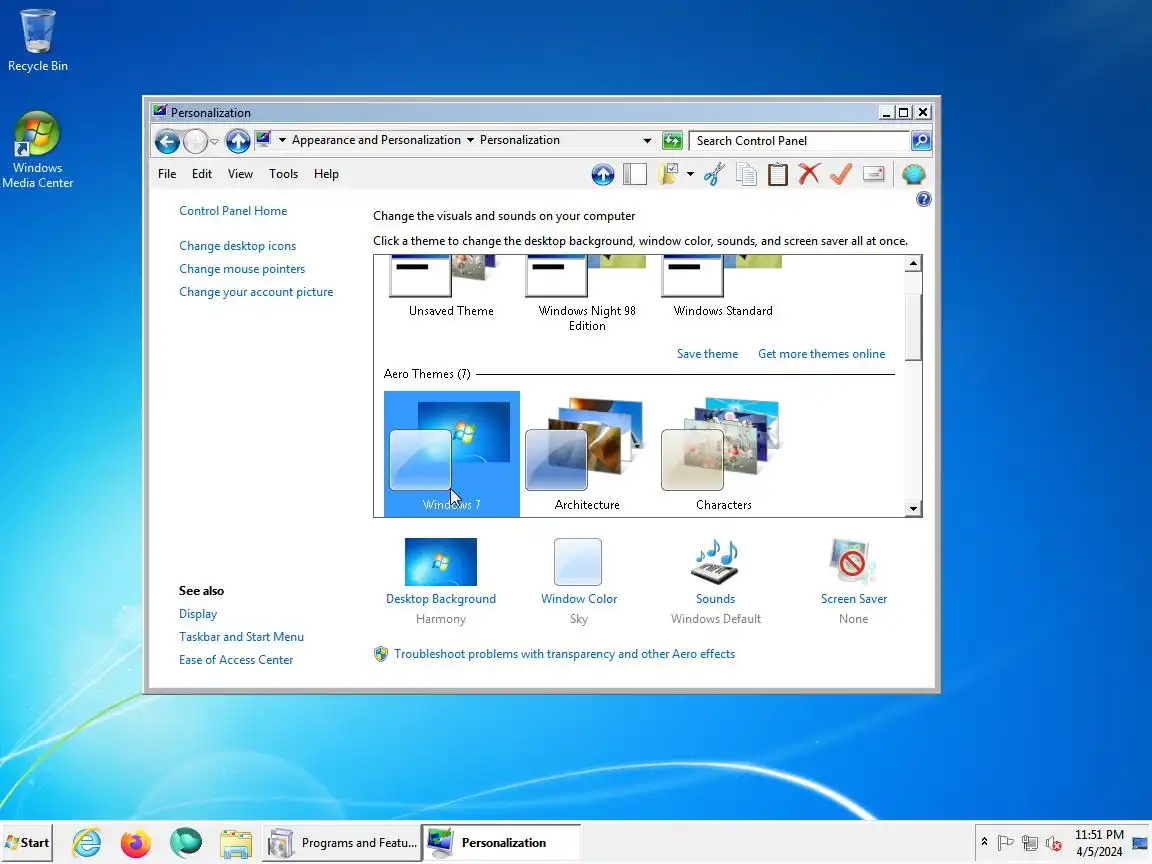Click the theme list scroll up arrow
Viewport: 1152px width, 864px height.
(912, 264)
